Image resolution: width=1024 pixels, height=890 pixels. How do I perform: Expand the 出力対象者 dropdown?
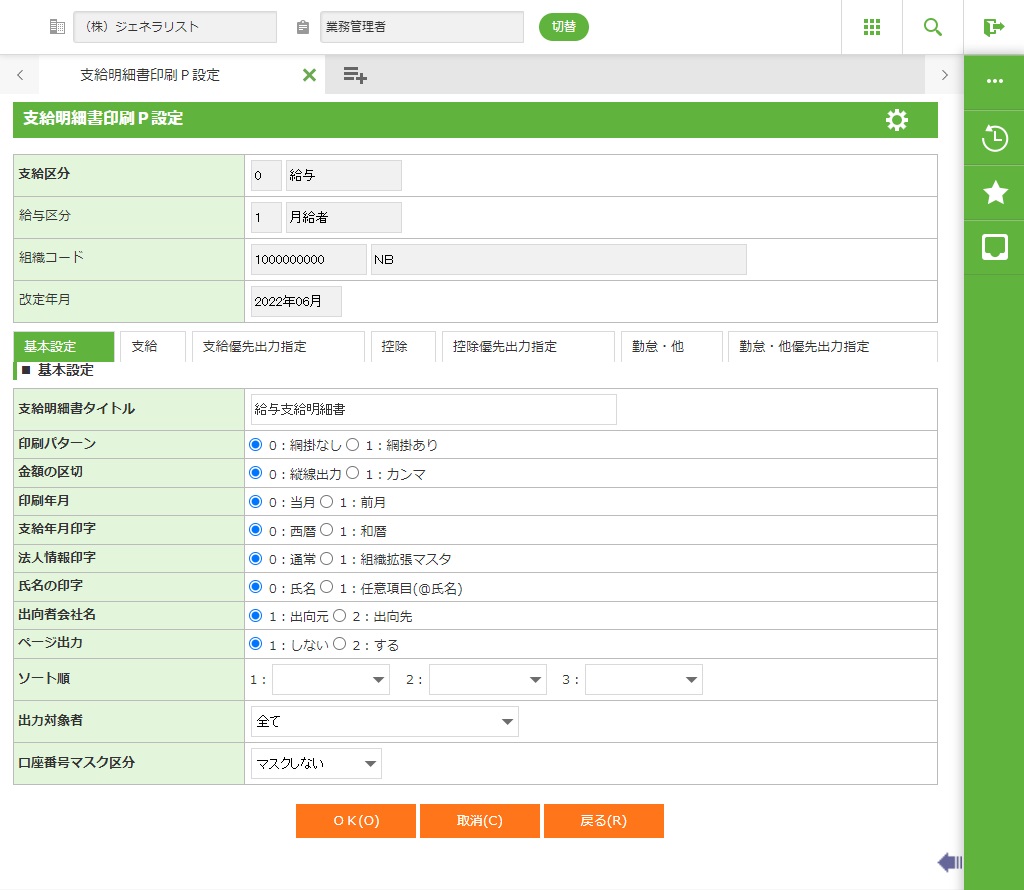click(x=384, y=722)
